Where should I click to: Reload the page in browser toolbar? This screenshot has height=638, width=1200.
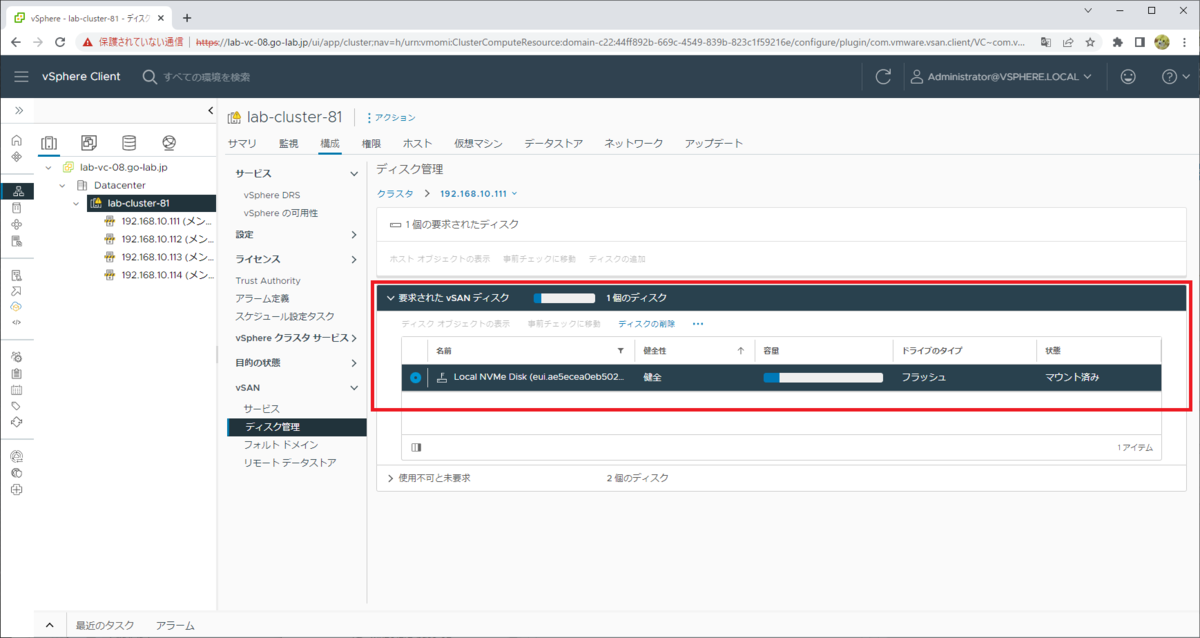point(60,42)
